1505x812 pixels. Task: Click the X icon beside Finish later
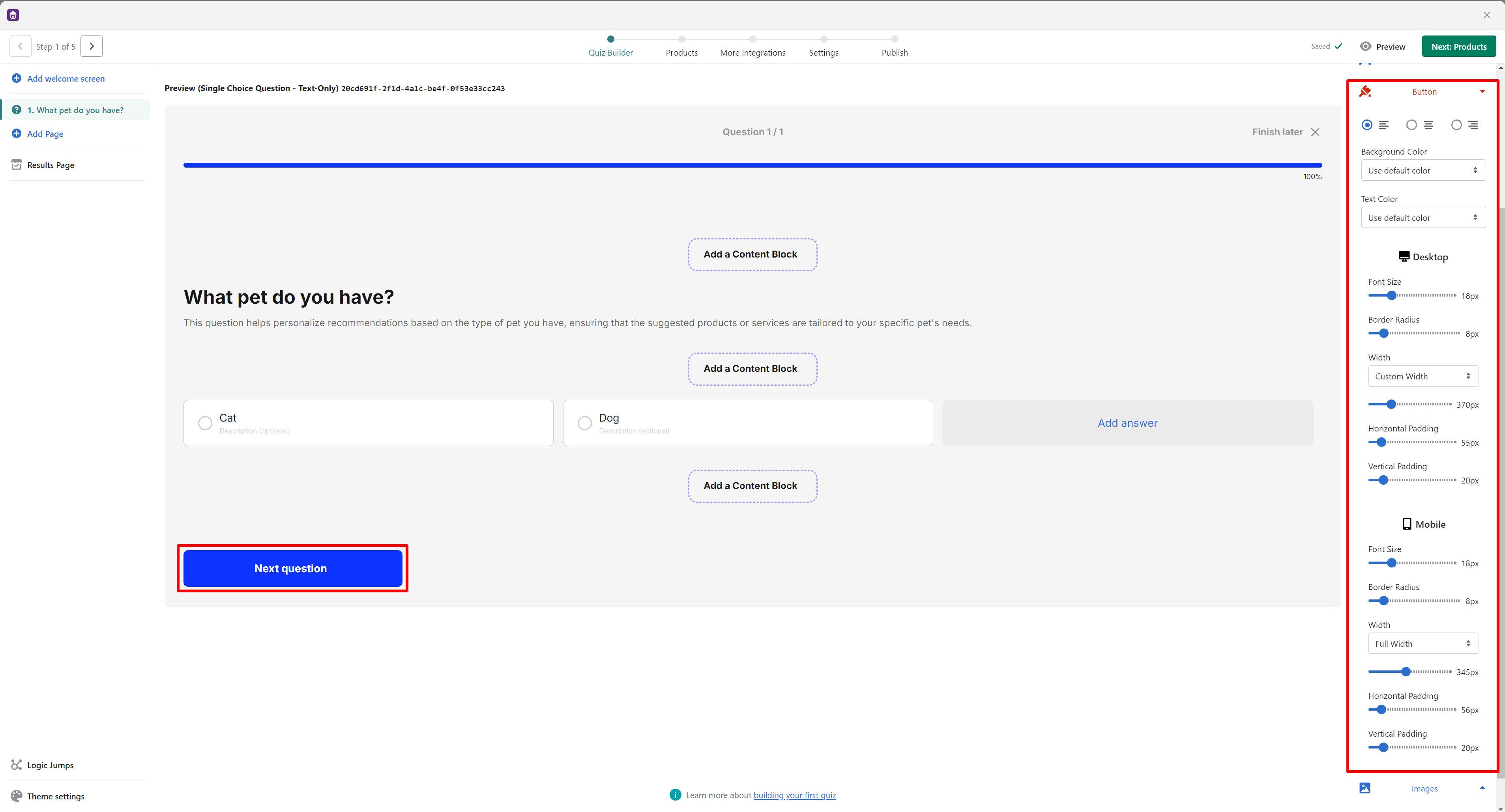pyautogui.click(x=1315, y=132)
